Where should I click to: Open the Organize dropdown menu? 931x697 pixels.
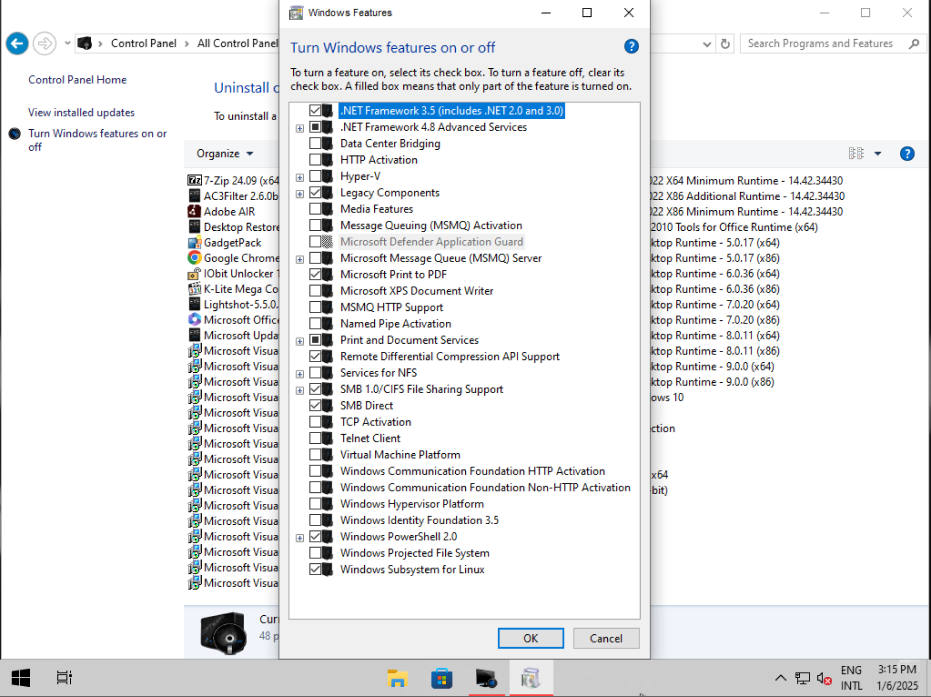pos(225,153)
